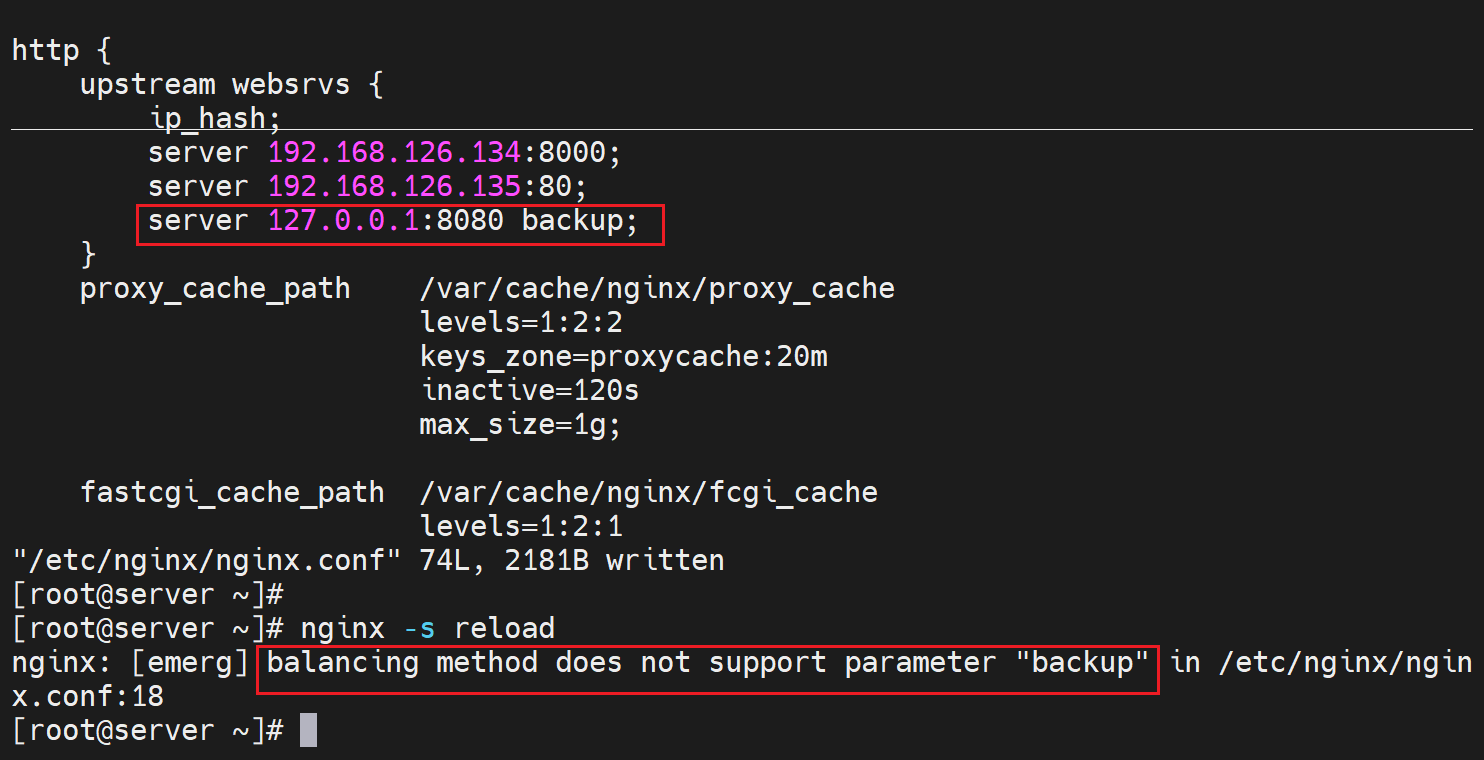Click the keys_zone=proxycache:20m parameter

(x=623, y=357)
